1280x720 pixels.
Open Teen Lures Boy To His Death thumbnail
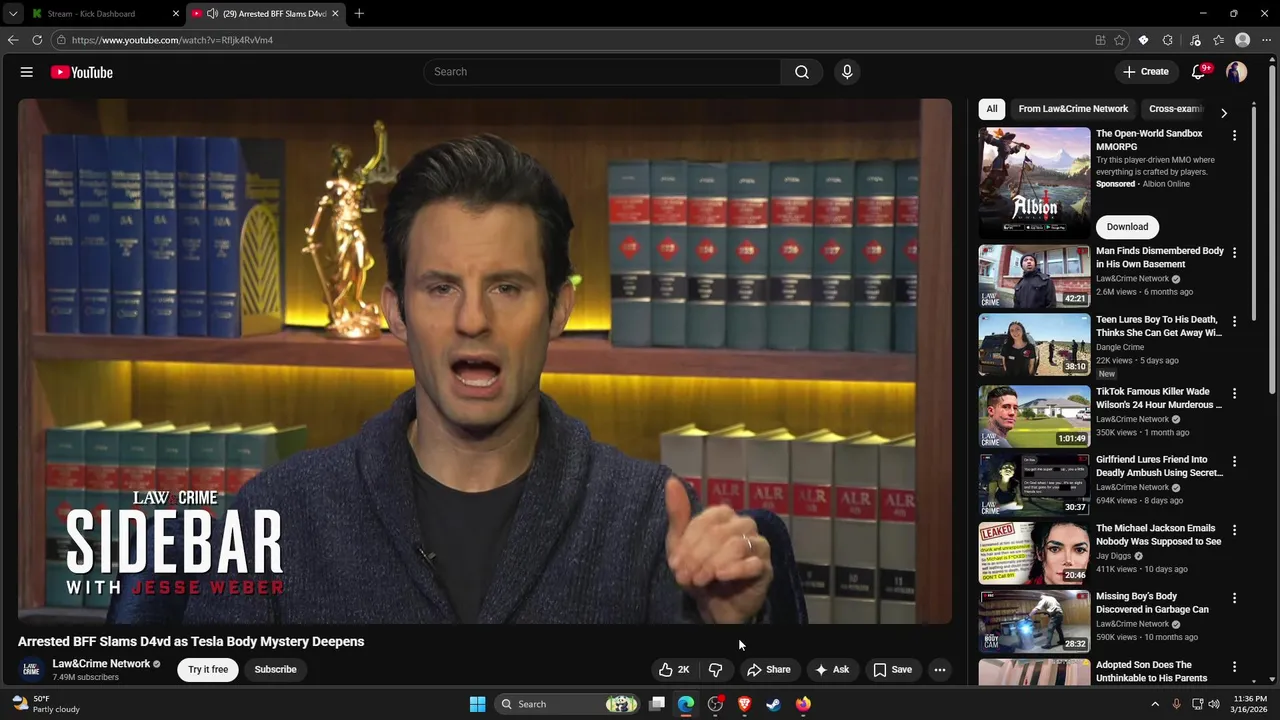1034,345
